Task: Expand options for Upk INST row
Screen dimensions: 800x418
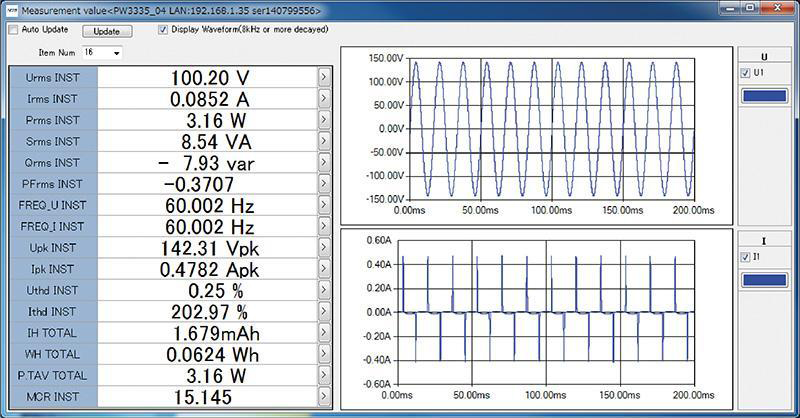Action: point(324,248)
